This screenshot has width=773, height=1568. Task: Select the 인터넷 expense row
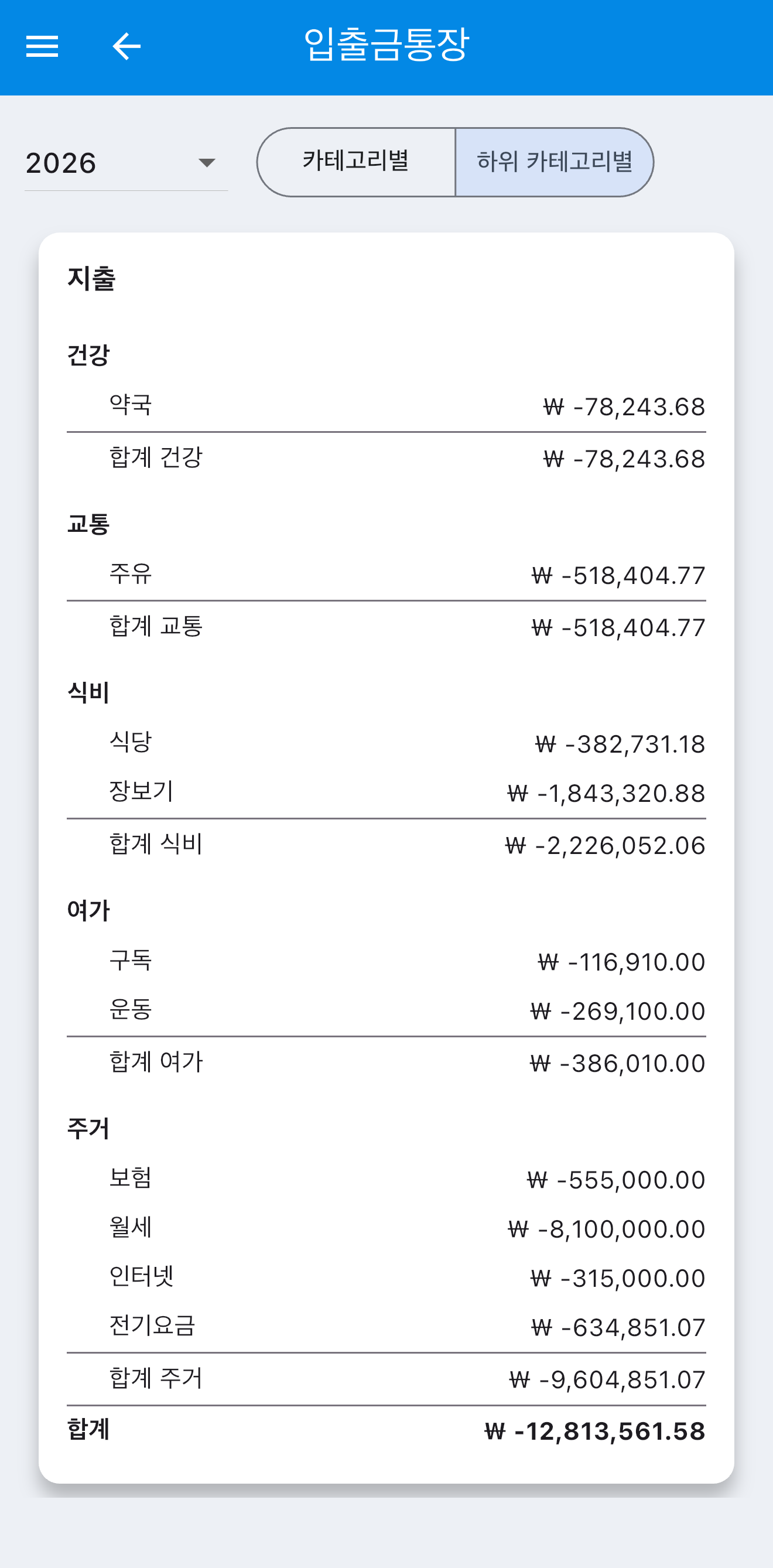click(386, 1277)
